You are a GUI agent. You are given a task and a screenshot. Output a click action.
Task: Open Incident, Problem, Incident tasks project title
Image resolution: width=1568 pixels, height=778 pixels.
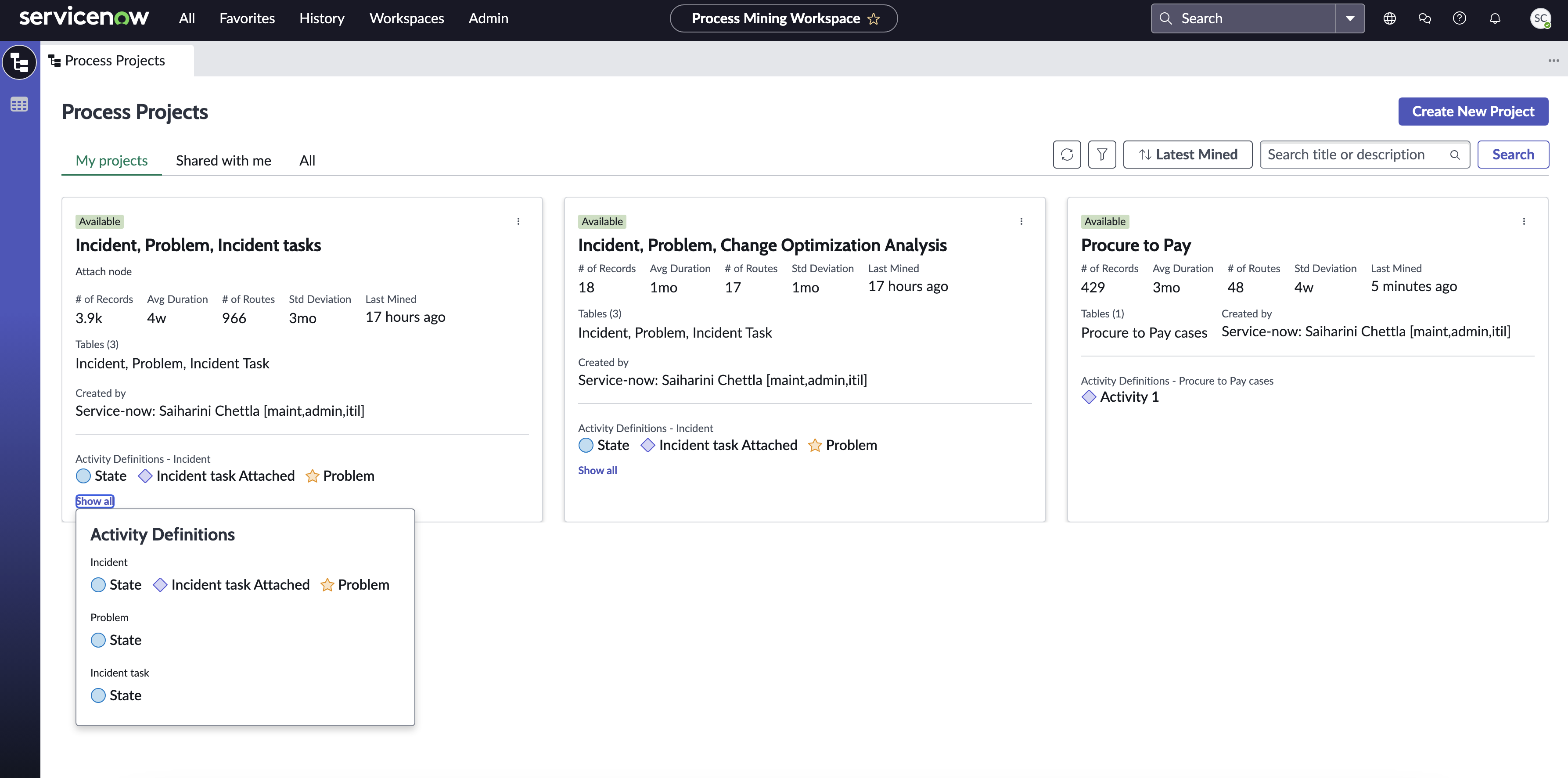click(198, 245)
